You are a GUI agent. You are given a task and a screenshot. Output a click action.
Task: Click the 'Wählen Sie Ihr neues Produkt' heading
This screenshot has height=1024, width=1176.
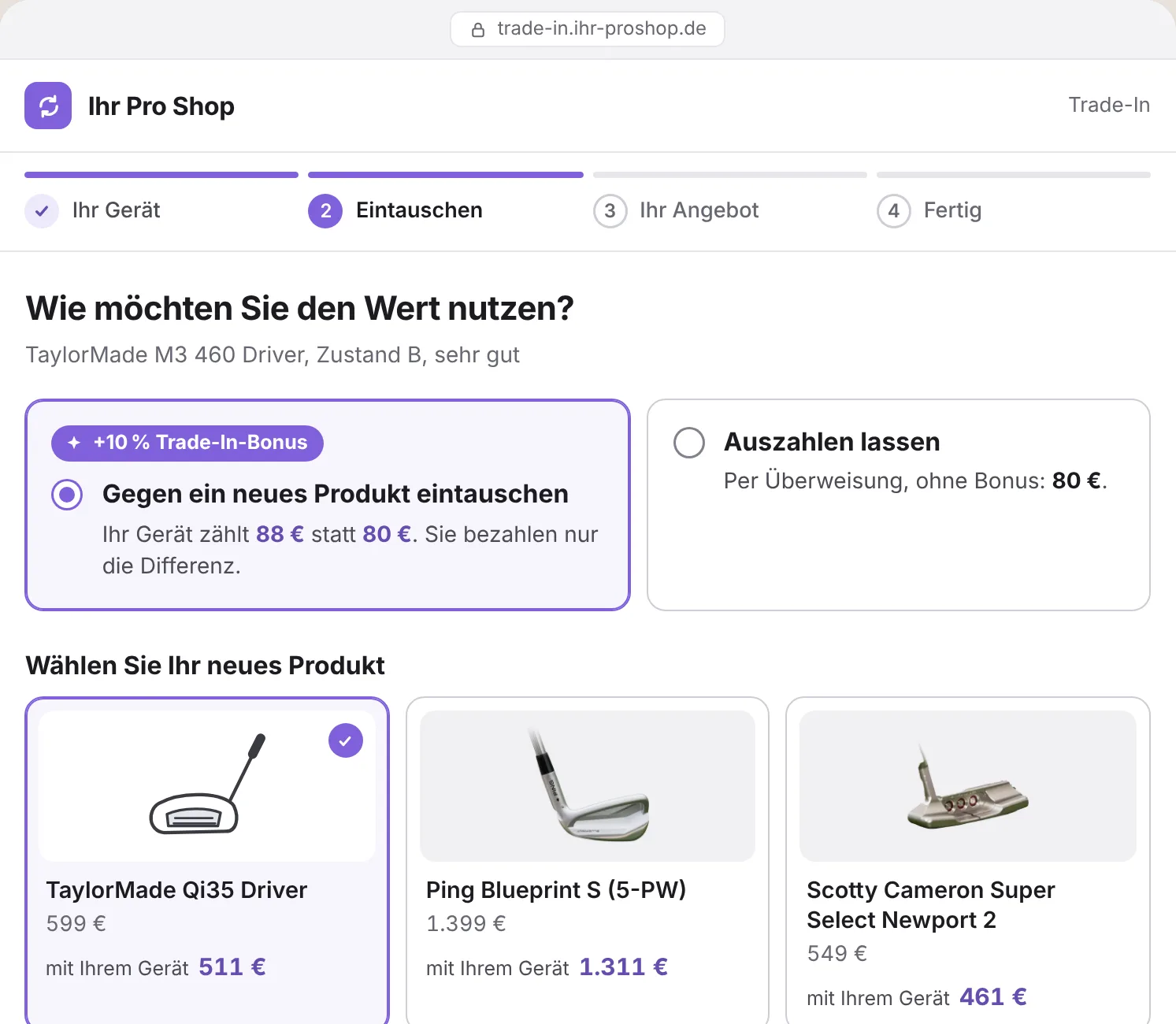(x=206, y=666)
